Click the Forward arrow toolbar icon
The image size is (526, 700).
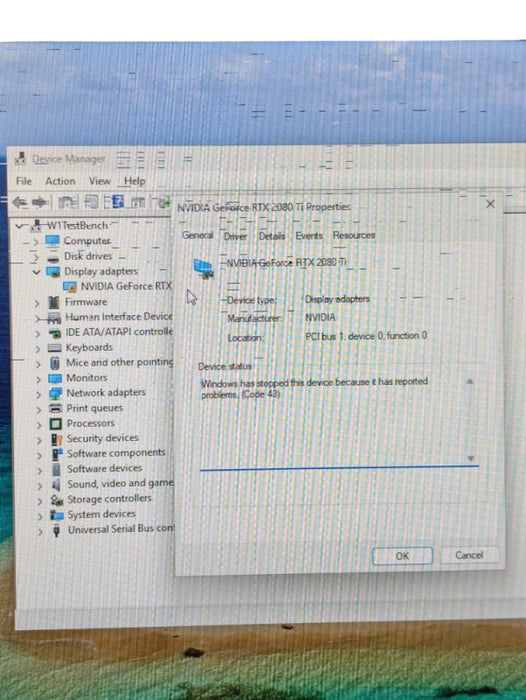tap(41, 203)
